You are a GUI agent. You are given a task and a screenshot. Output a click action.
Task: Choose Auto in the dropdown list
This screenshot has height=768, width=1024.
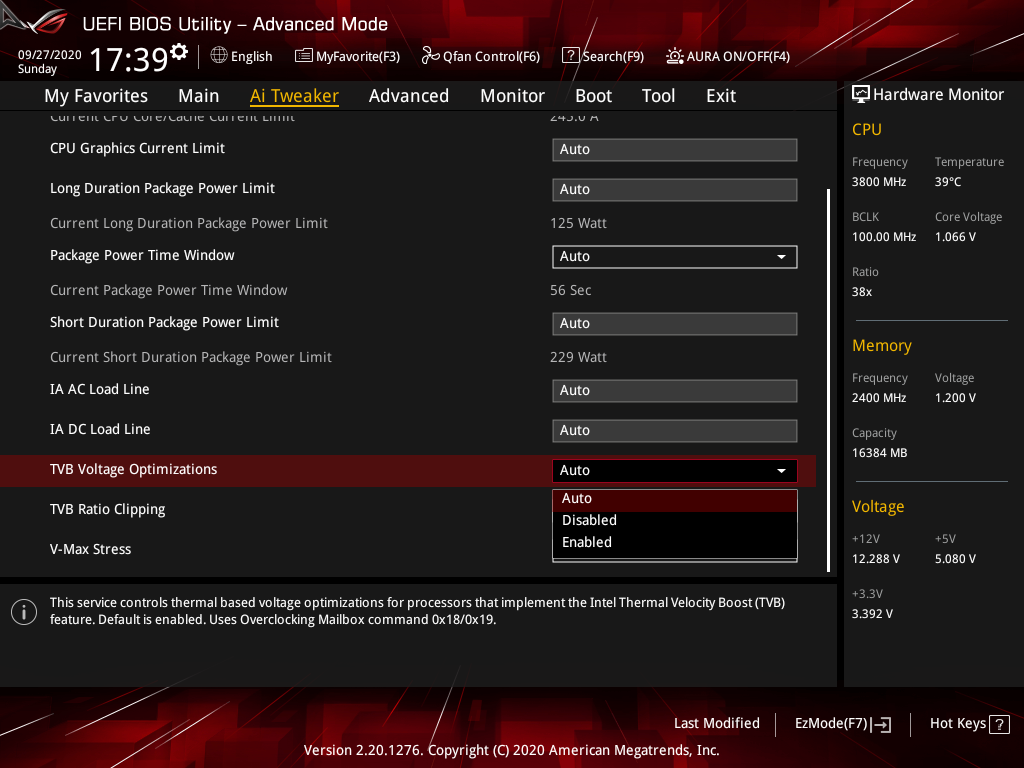point(675,498)
